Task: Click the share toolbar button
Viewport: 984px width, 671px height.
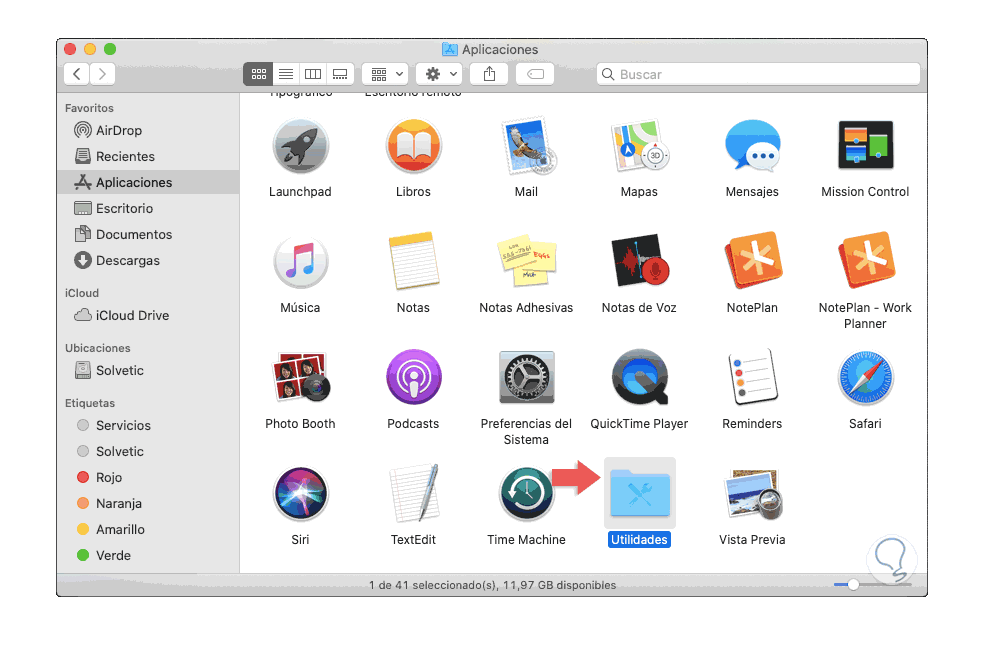Action: (489, 74)
